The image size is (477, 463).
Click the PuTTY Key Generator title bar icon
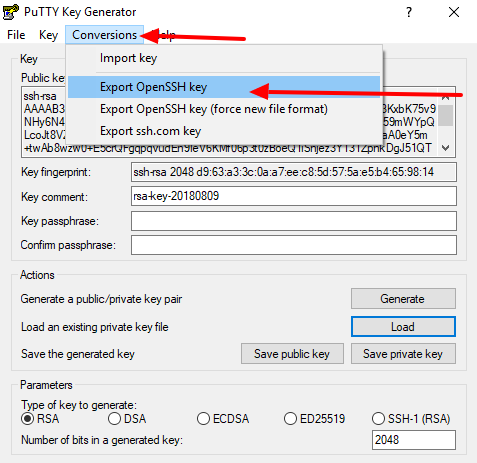click(x=11, y=12)
